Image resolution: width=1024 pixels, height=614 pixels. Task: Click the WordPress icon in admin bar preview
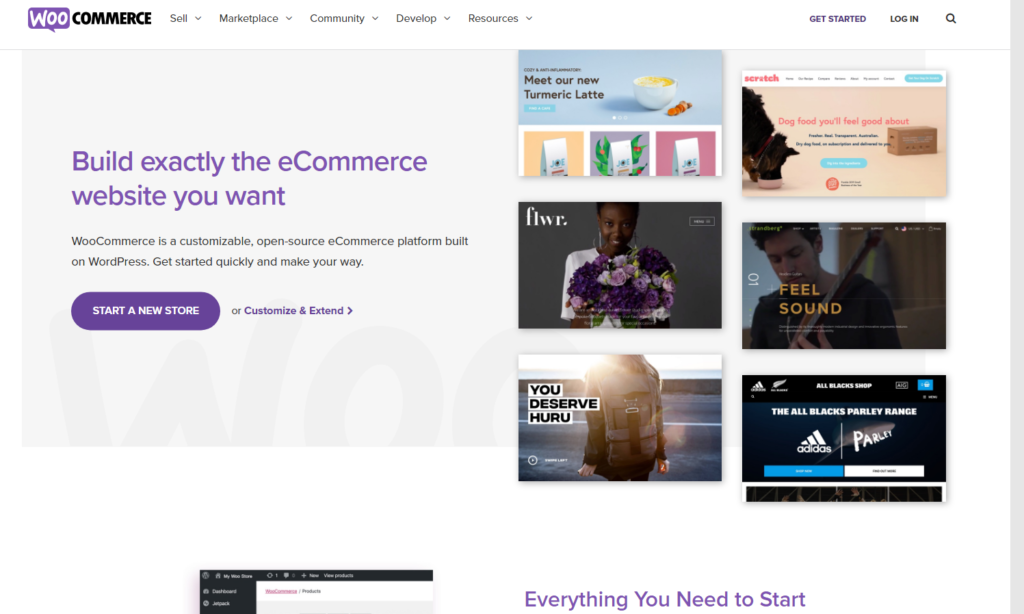click(x=206, y=575)
